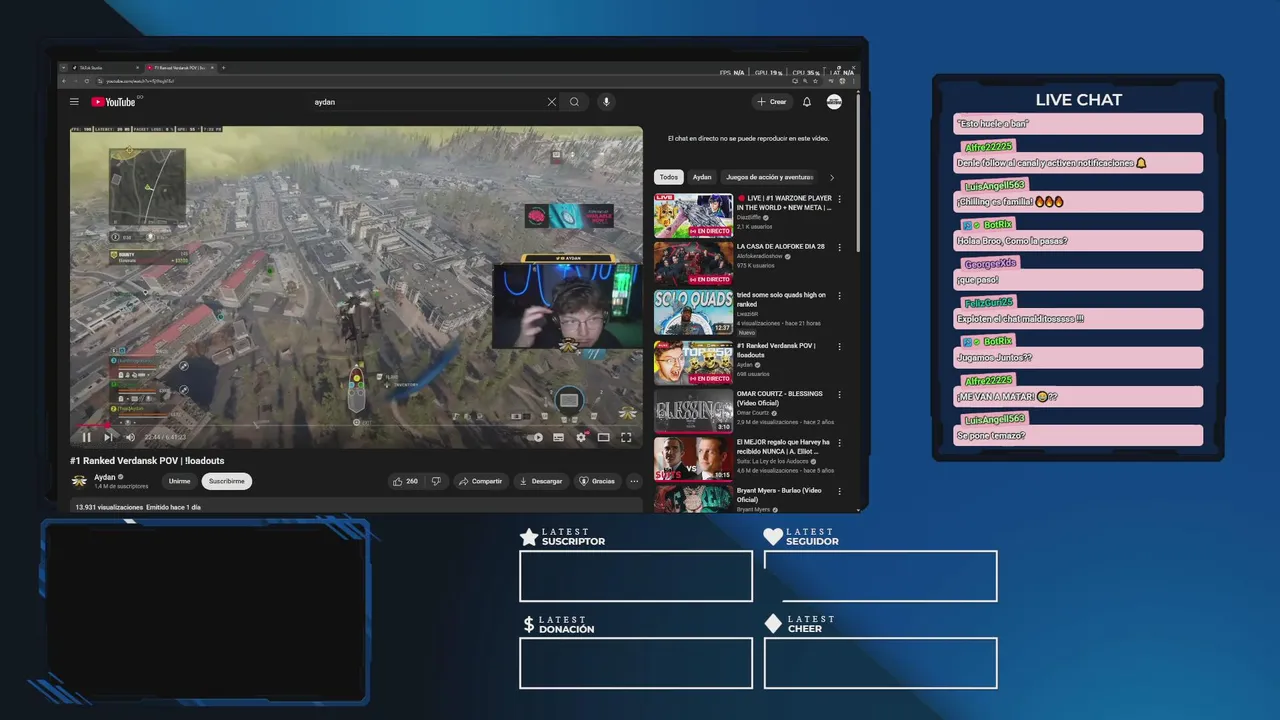Click the Gracias button

tap(598, 481)
